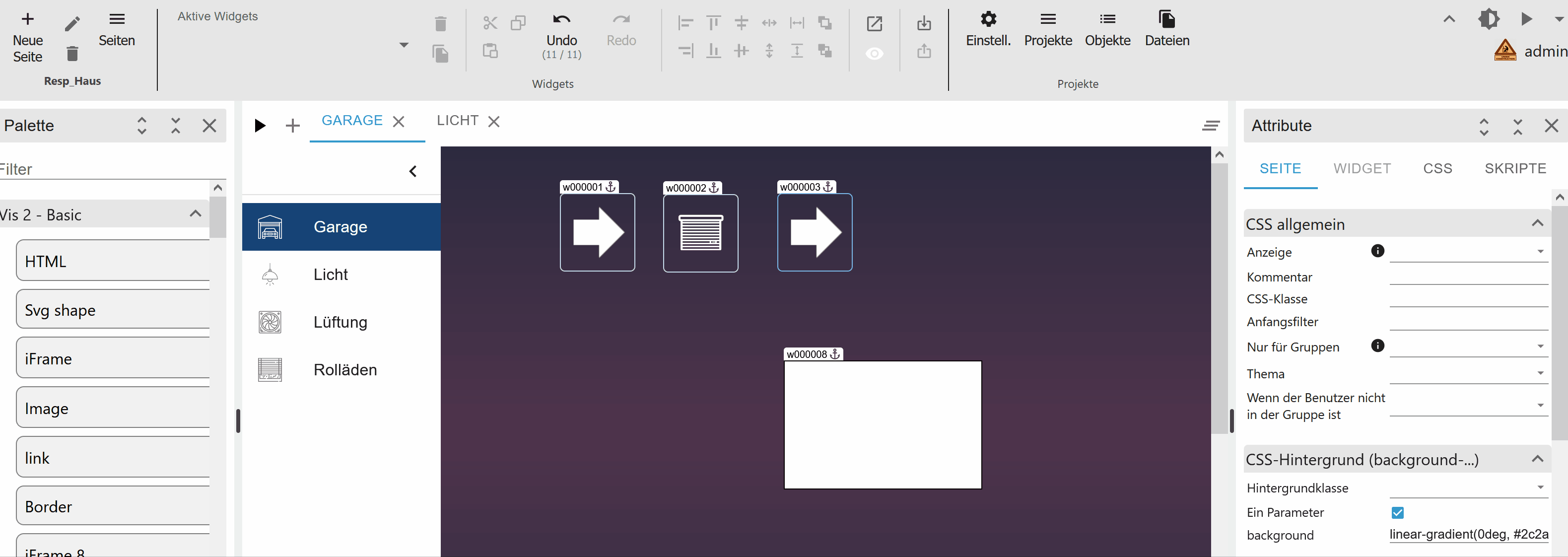This screenshot has width=1568, height=557.
Task: Toggle the theme contrast icon top right
Action: pos(1490,19)
